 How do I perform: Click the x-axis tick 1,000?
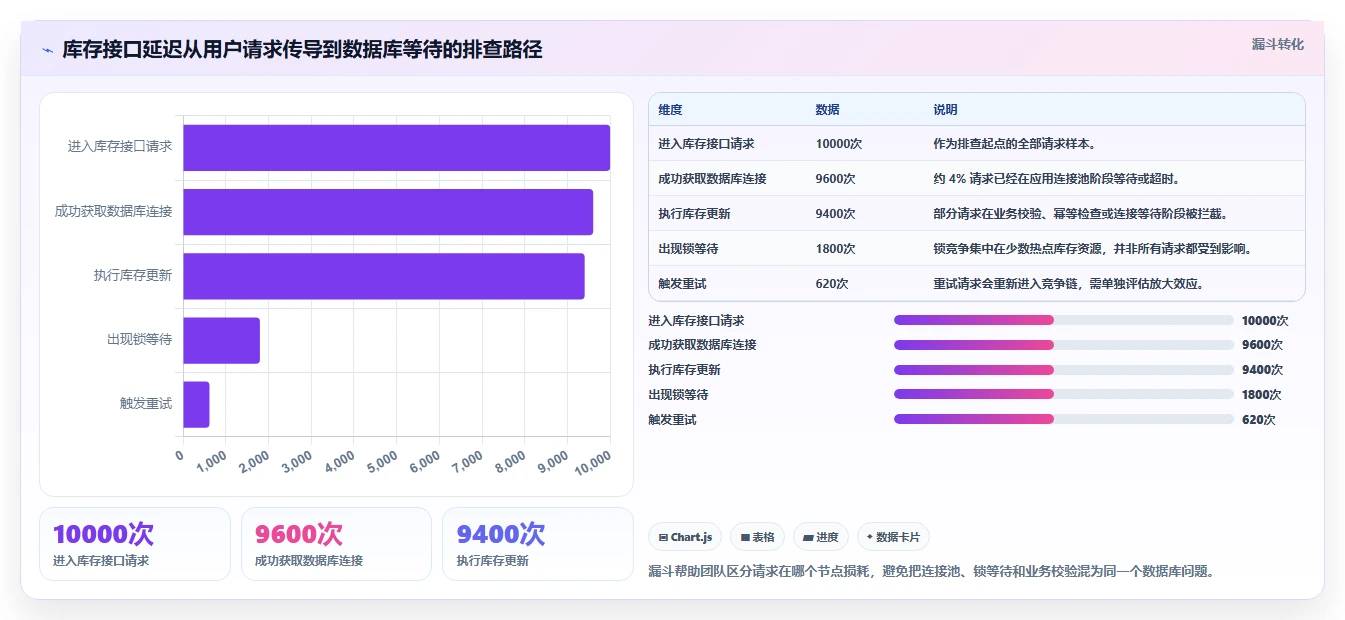[x=211, y=462]
